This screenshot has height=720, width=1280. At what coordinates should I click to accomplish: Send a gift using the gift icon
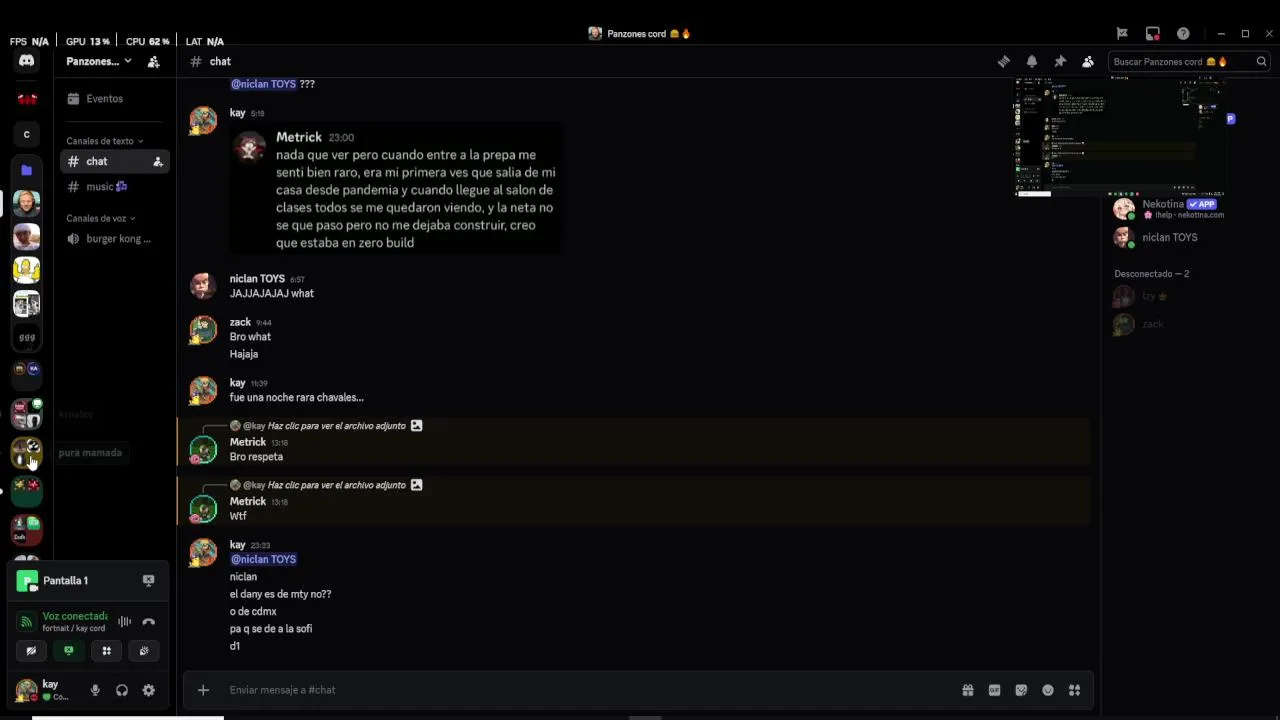[x=967, y=690]
